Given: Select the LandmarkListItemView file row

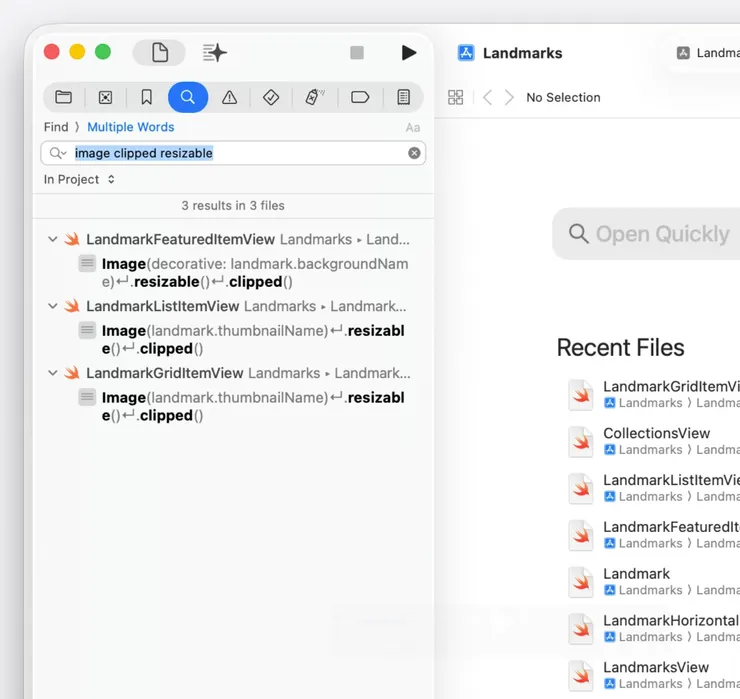Looking at the screenshot, I should [233, 306].
